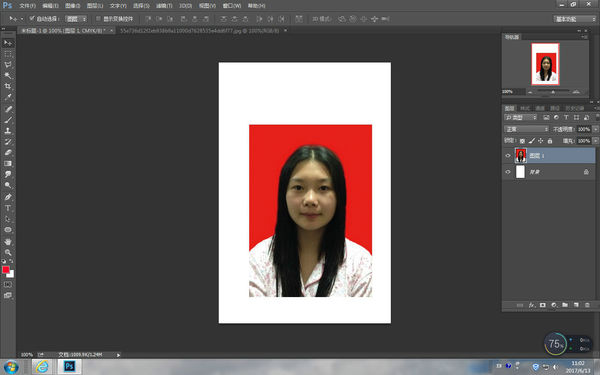The height and width of the screenshot is (375, 600).
Task: Add a layer mask
Action: pyautogui.click(x=543, y=305)
